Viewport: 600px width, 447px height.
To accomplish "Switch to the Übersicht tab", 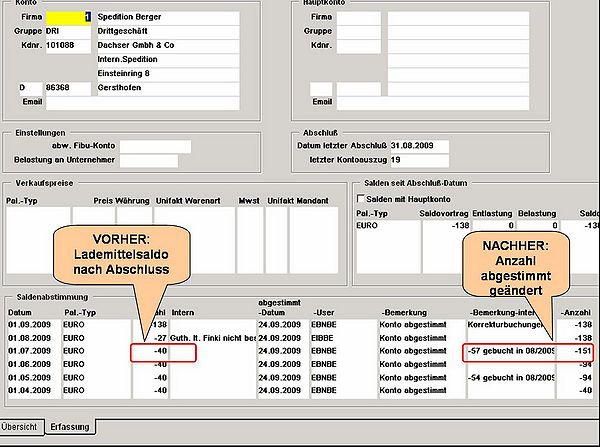I will (x=19, y=426).
